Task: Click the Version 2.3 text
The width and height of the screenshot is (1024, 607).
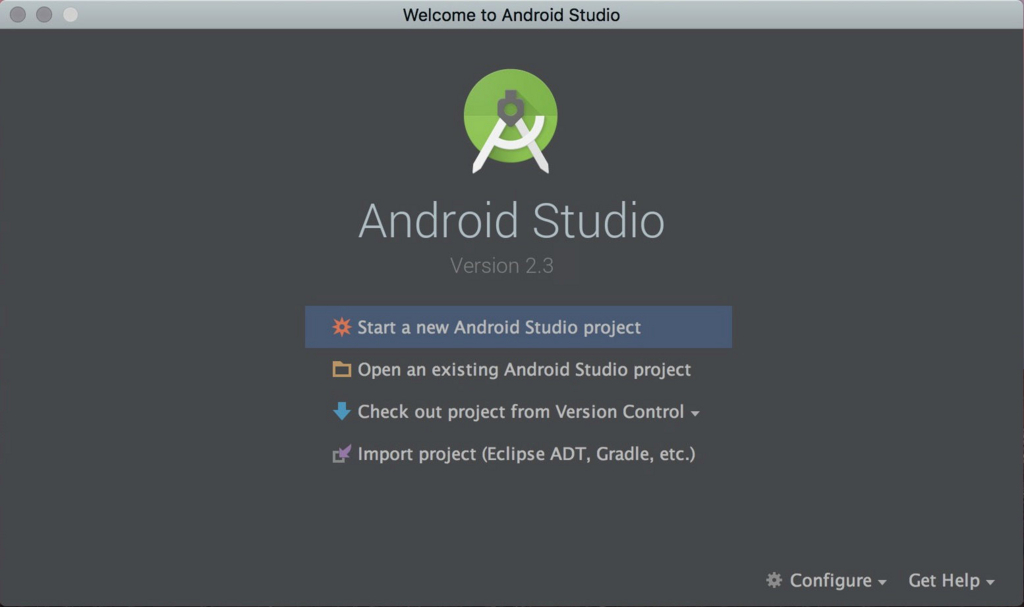Action: [x=502, y=266]
